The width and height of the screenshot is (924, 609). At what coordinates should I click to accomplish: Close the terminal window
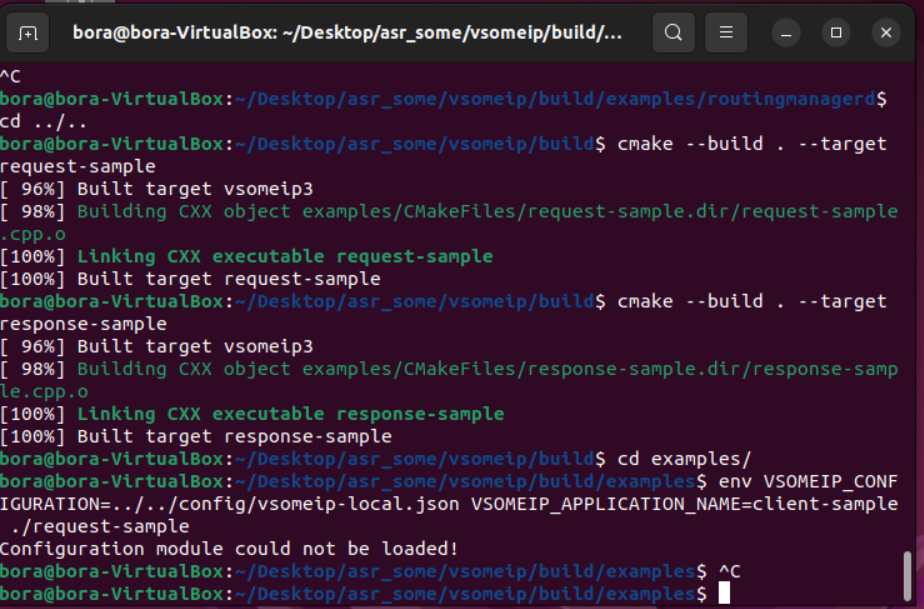click(886, 33)
